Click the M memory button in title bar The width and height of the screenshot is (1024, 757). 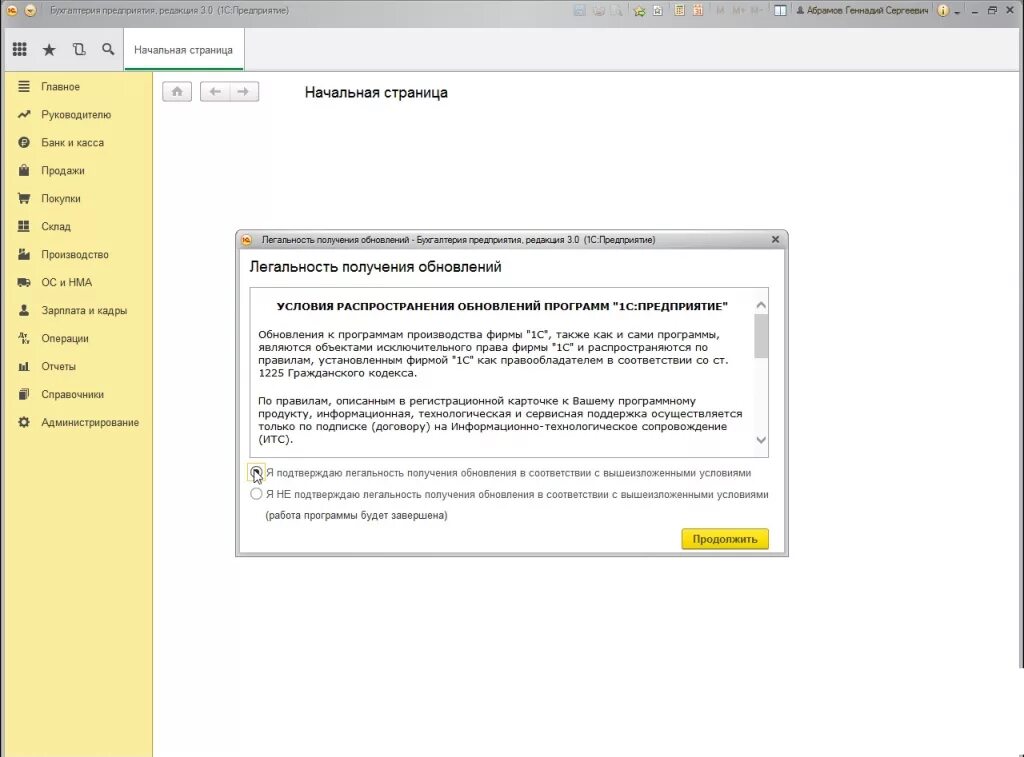pyautogui.click(x=720, y=10)
